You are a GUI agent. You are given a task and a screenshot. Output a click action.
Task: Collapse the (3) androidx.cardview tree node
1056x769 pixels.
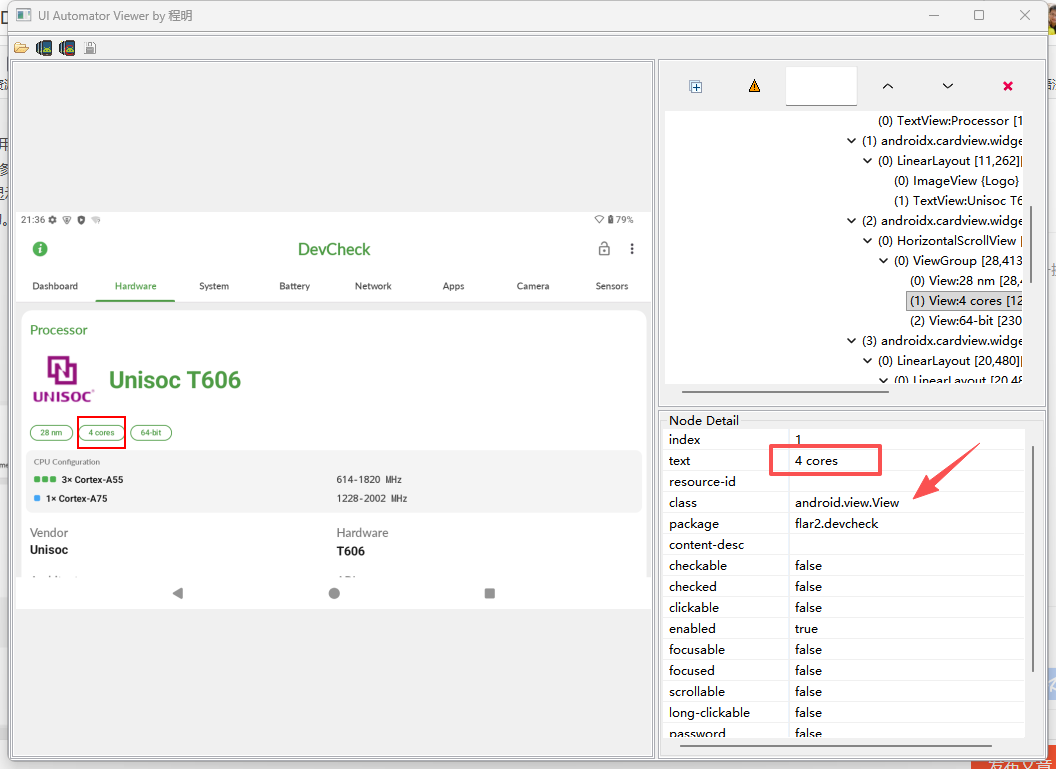click(x=851, y=341)
